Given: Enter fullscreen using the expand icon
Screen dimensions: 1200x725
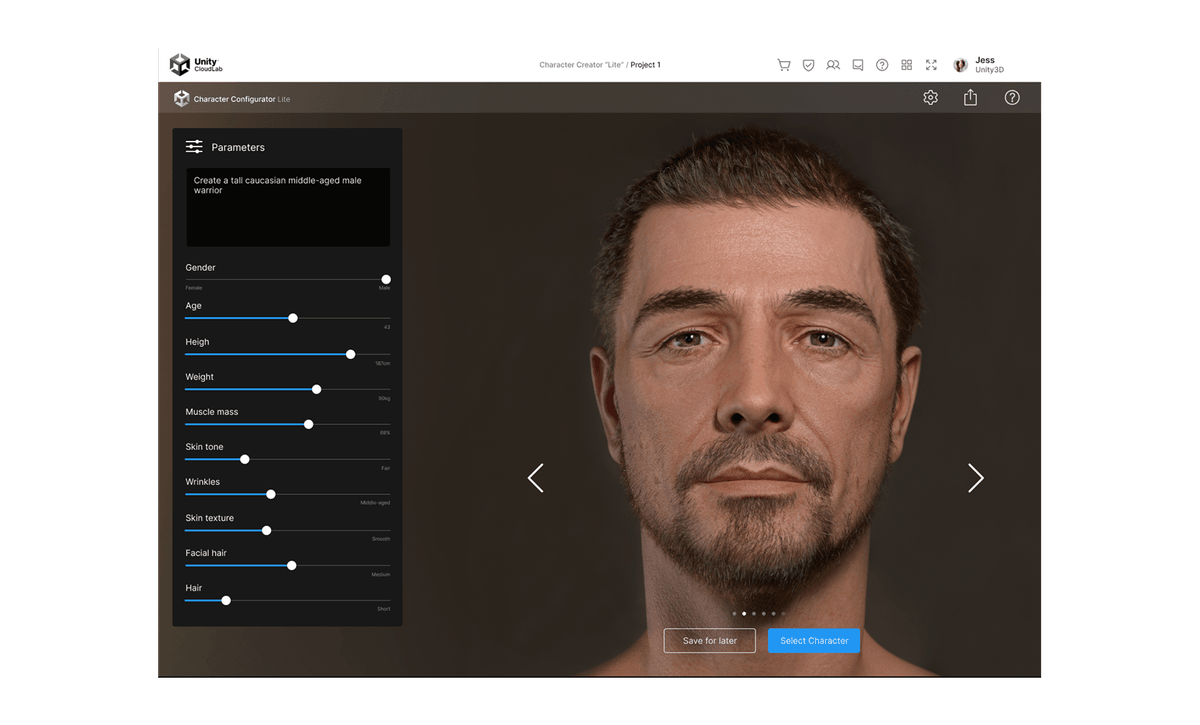Looking at the screenshot, I should [930, 64].
